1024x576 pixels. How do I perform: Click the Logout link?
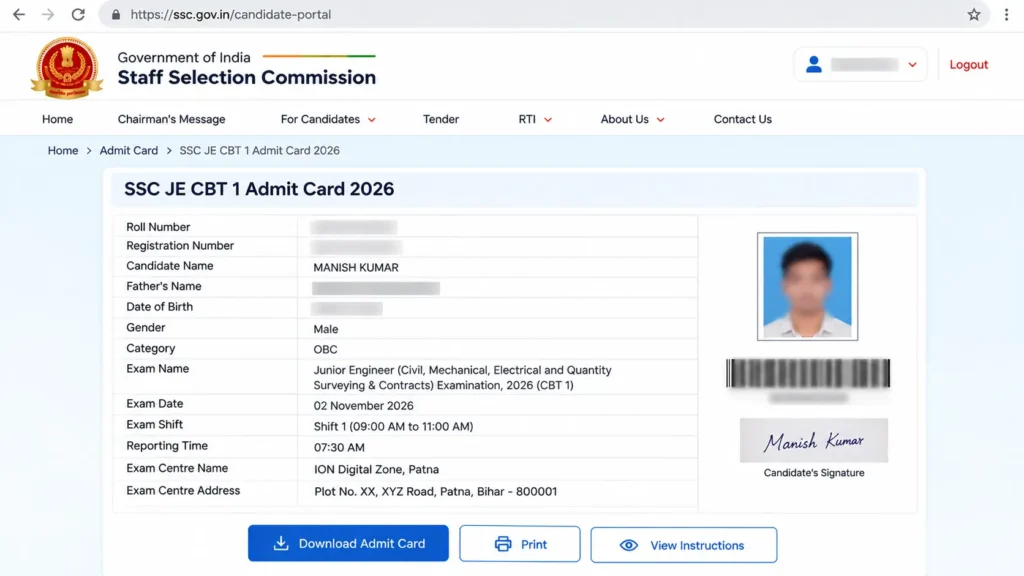coord(968,65)
